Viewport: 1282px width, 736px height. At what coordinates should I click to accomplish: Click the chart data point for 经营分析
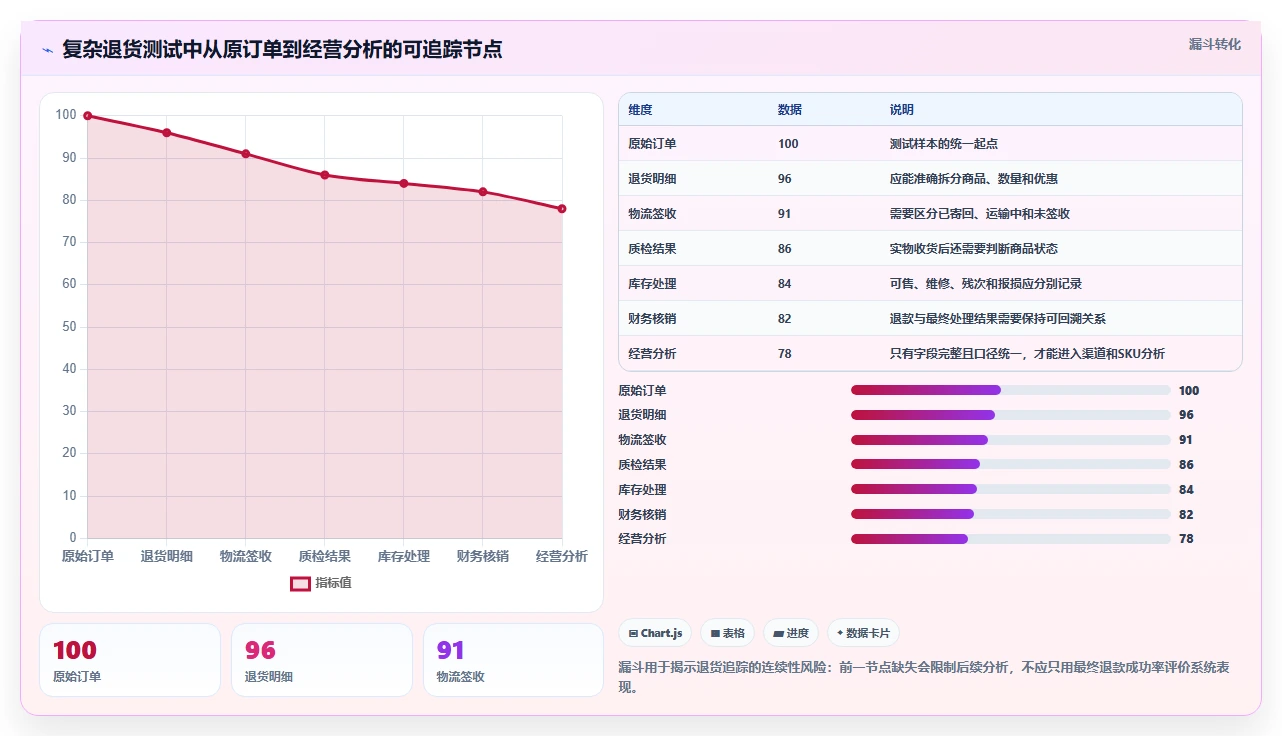[562, 209]
